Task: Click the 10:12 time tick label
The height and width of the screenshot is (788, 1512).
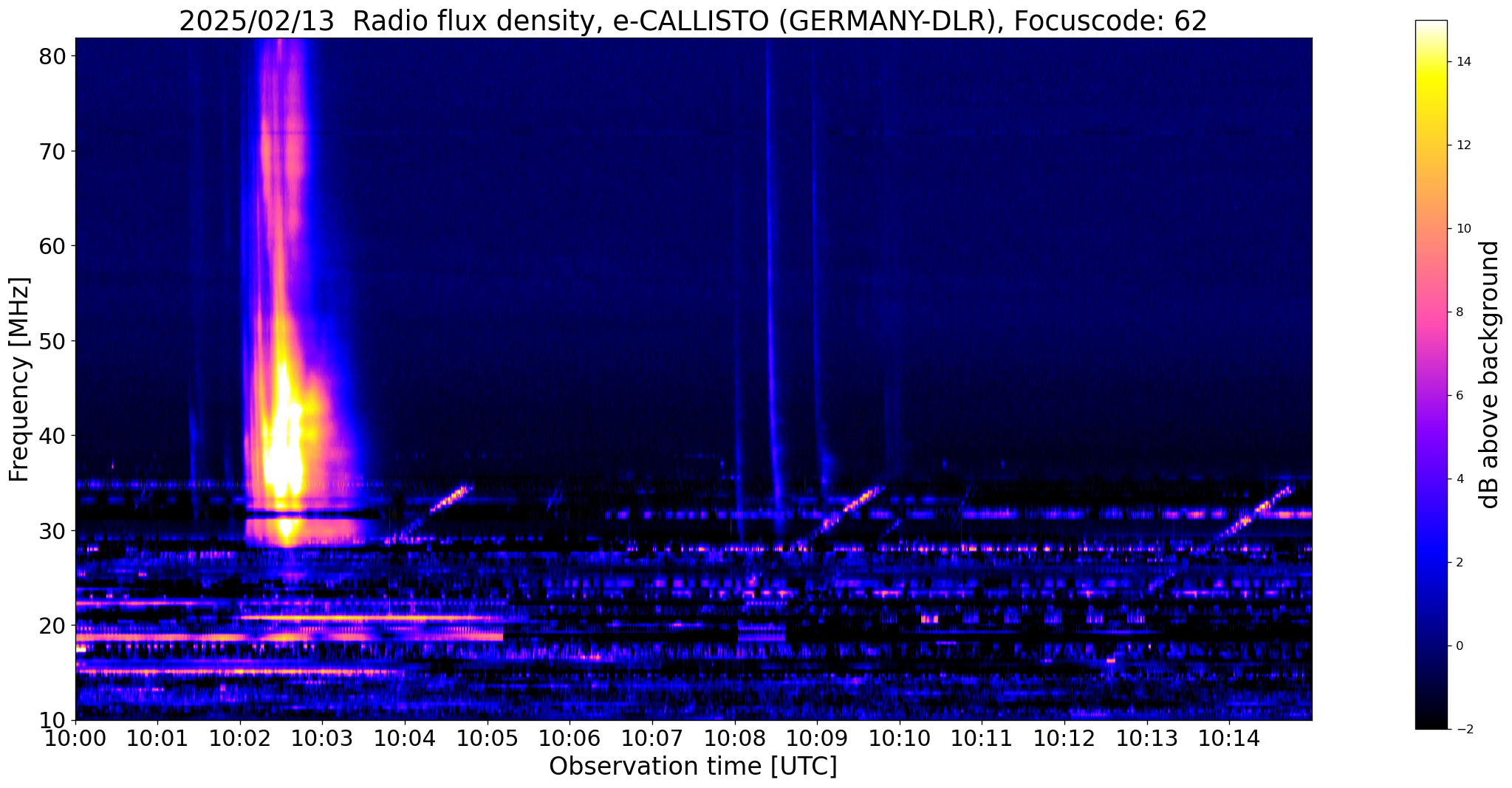Action: (1064, 739)
